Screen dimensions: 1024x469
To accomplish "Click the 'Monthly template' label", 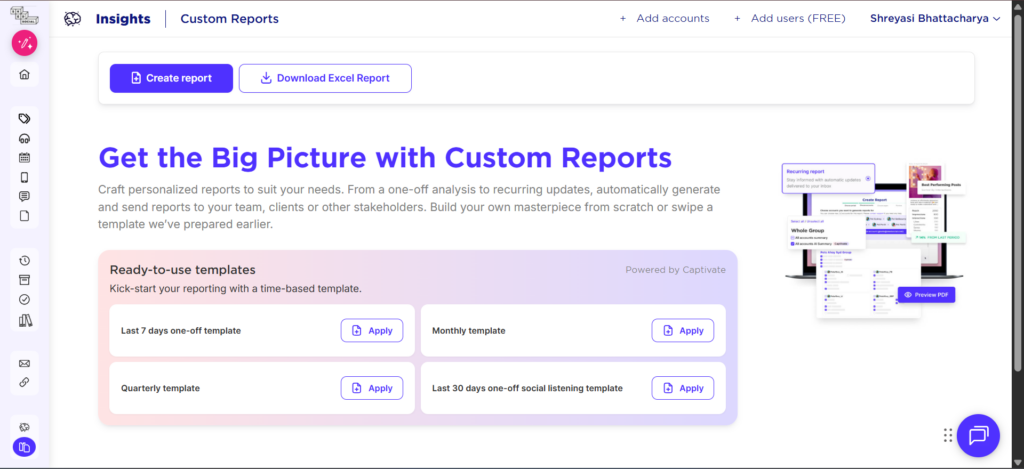I will click(468, 331).
